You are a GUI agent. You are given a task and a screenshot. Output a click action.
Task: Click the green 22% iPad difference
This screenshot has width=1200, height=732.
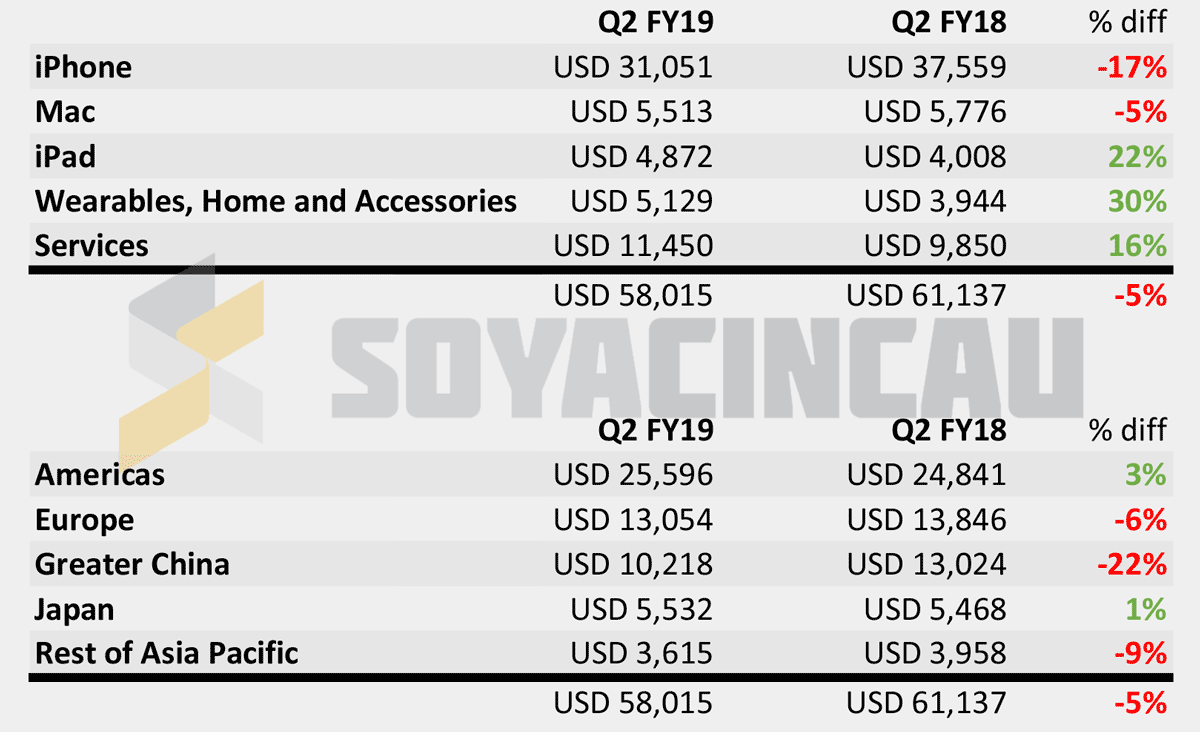[1137, 157]
